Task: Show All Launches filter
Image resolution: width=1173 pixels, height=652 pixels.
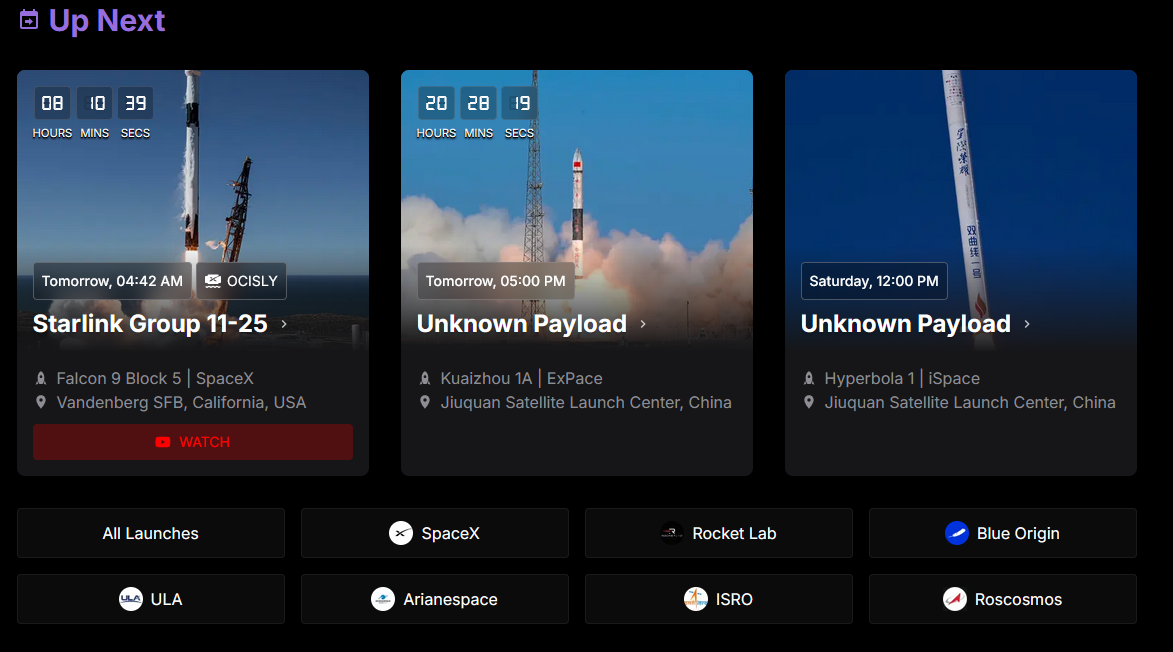Action: point(150,533)
